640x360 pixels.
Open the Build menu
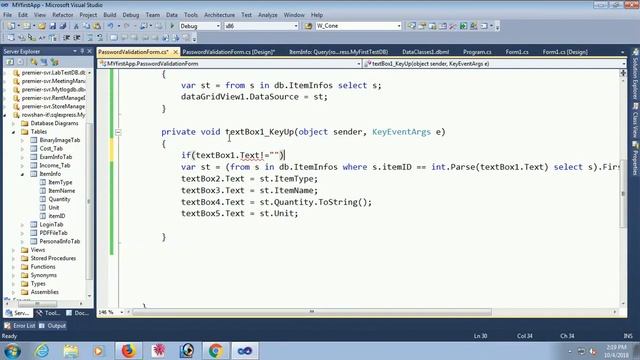[x=109, y=15]
